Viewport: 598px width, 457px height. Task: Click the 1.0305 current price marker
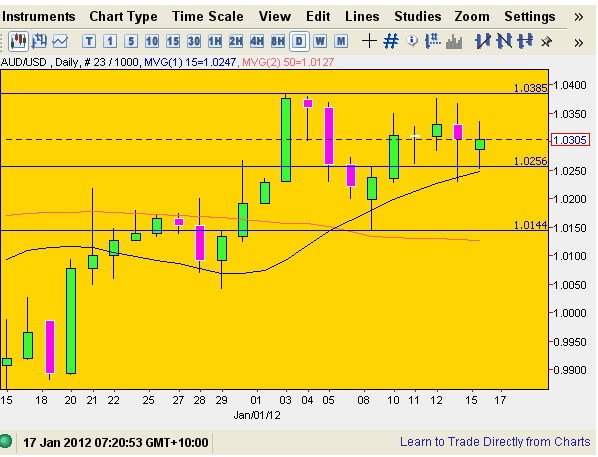pyautogui.click(x=571, y=140)
